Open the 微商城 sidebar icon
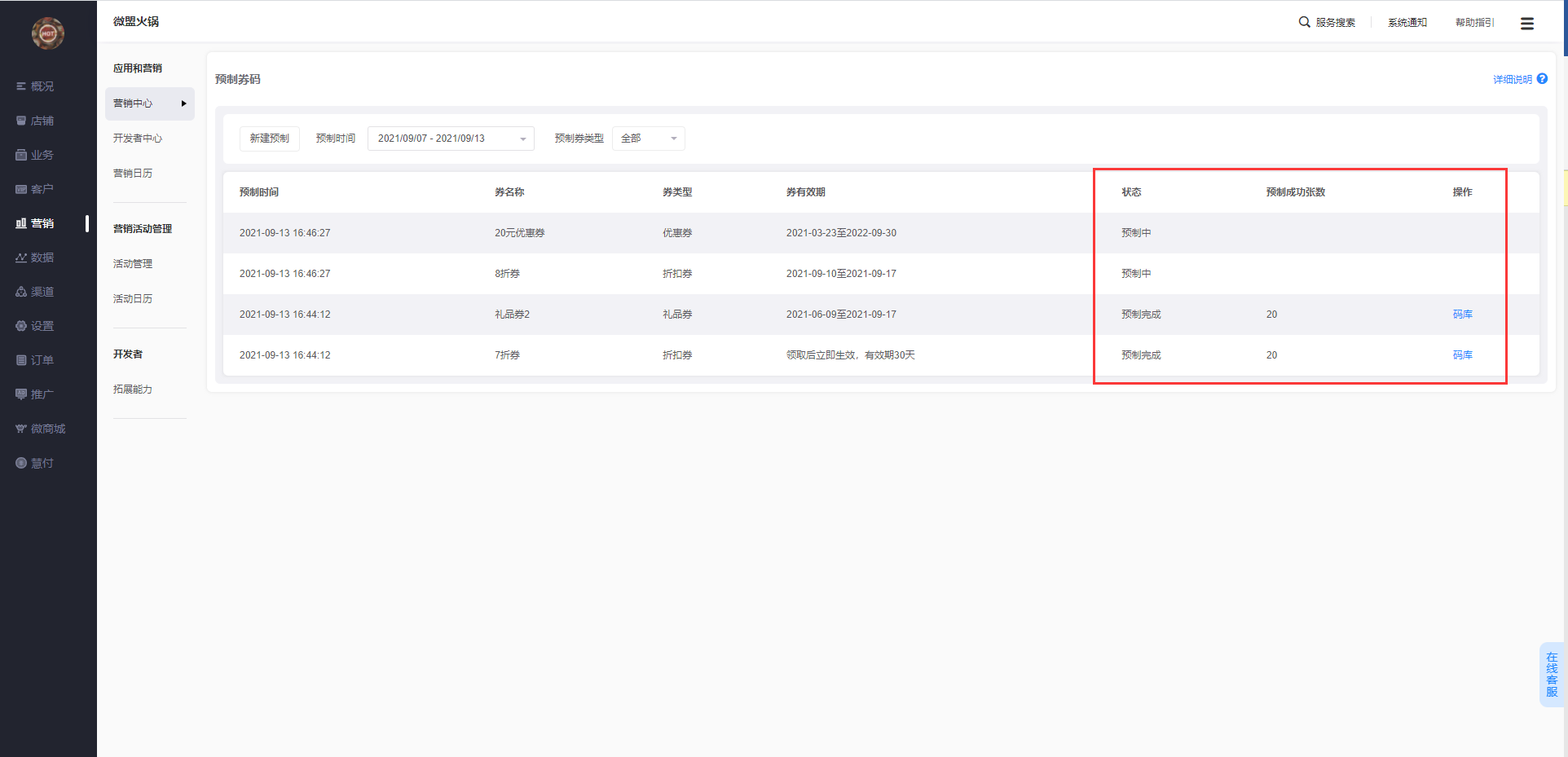Screen dimensions: 1568x757 click(21, 429)
